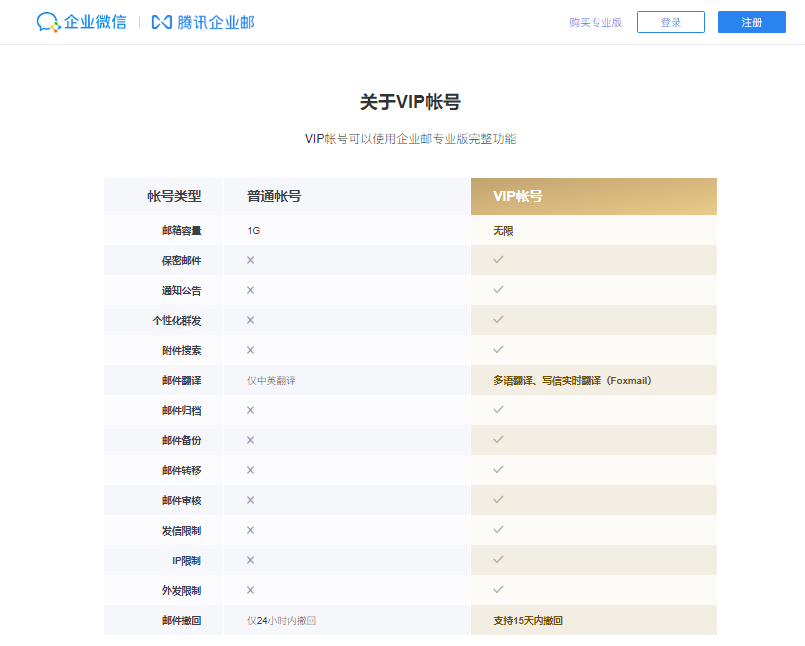Toggle the 通知公告 checkmark in VIP column

click(x=497, y=291)
